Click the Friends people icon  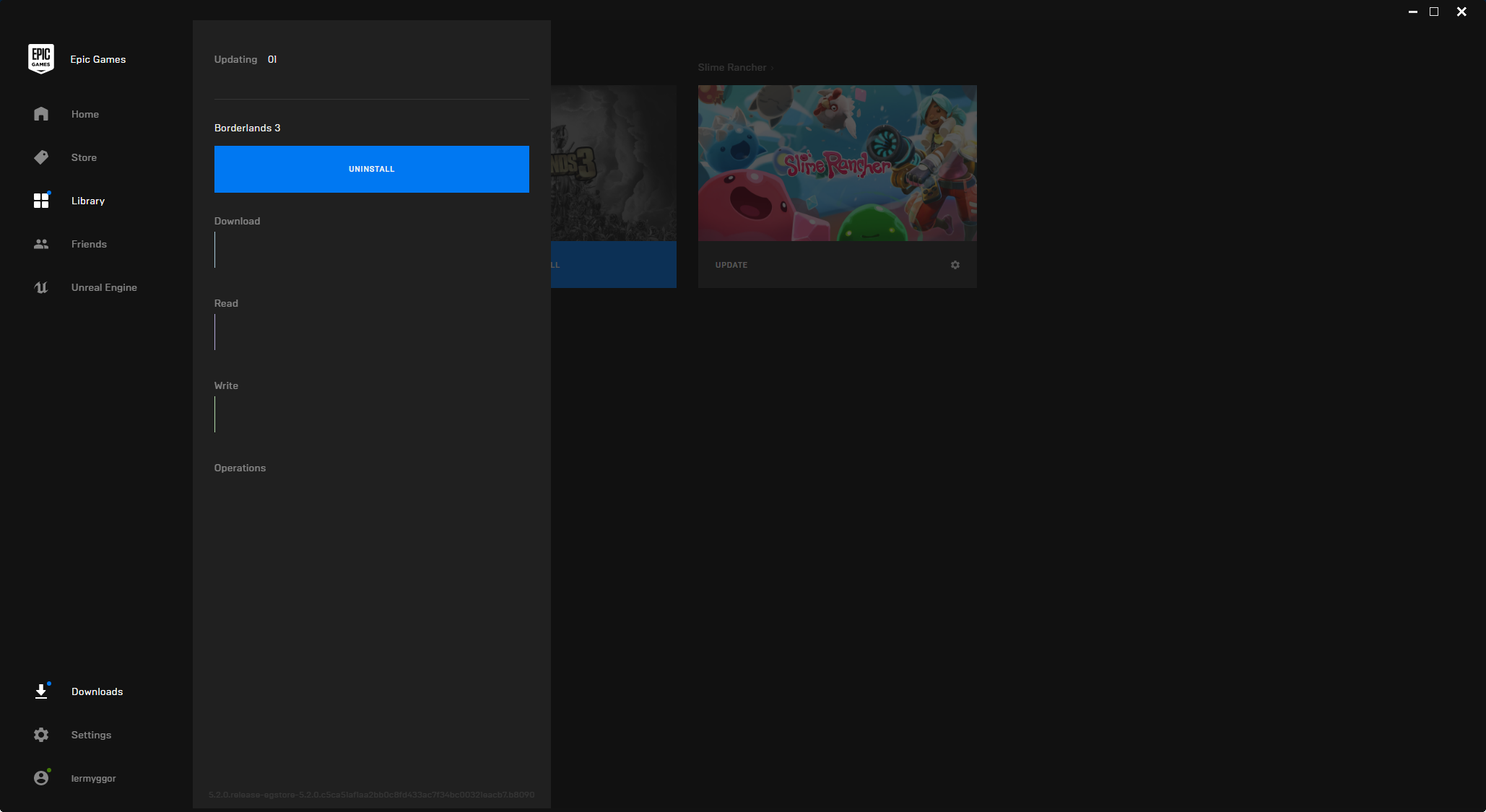pyautogui.click(x=41, y=244)
